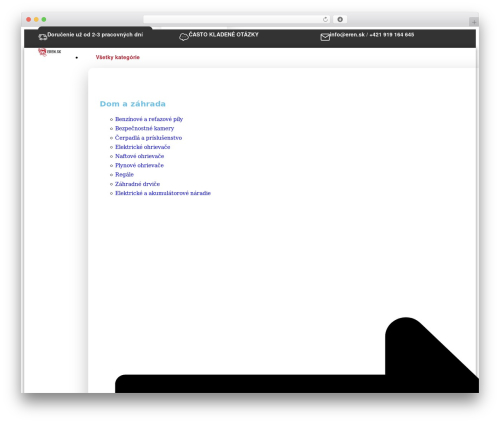The image size is (500, 423).
Task: Open Bezpečnostné kamery category
Action: (145, 128)
